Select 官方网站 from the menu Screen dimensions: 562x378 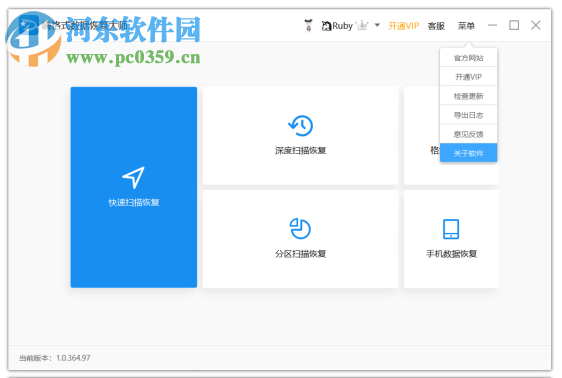pos(468,58)
